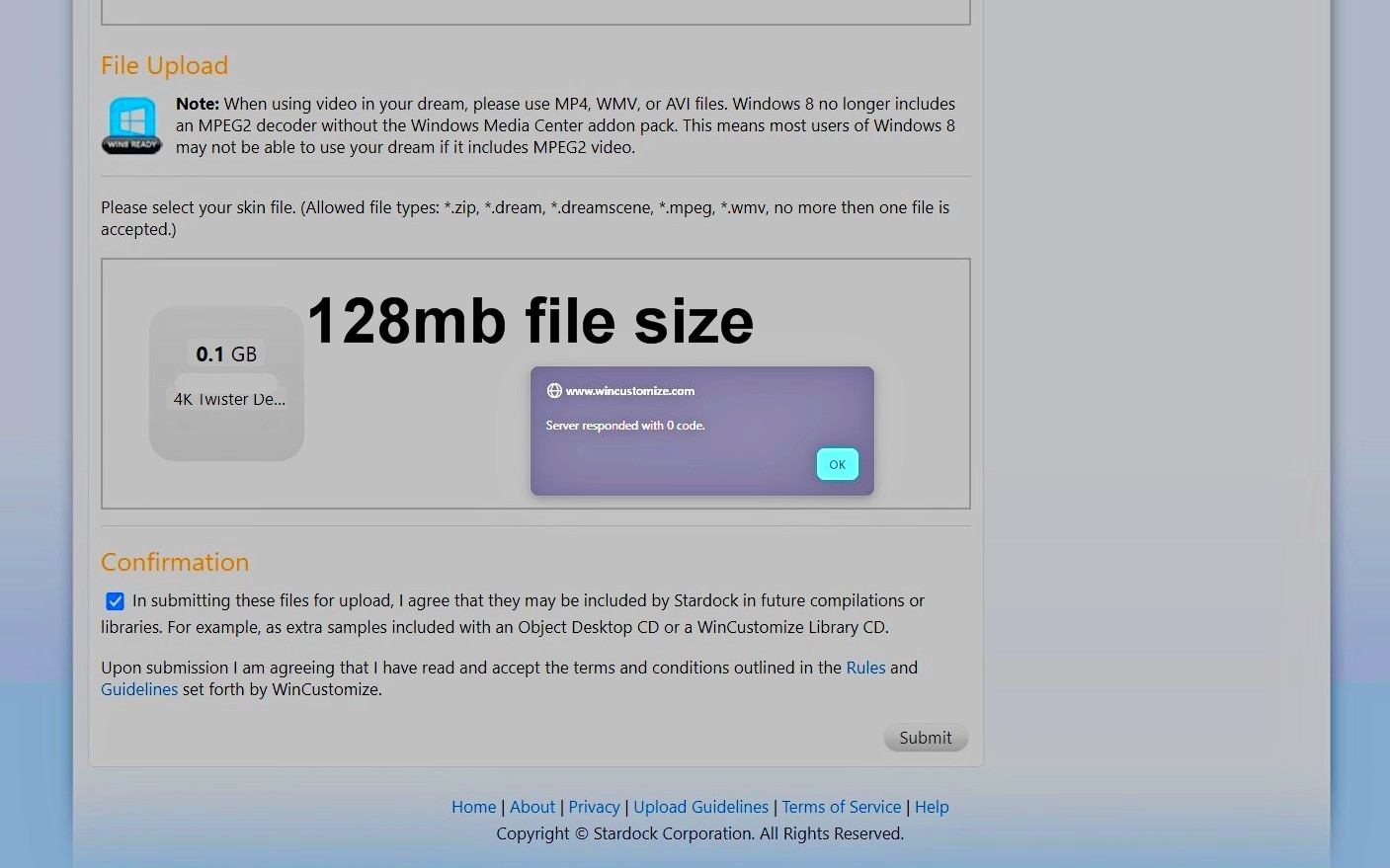1390x868 pixels.
Task: Go to Home in the footer
Action: (x=473, y=807)
